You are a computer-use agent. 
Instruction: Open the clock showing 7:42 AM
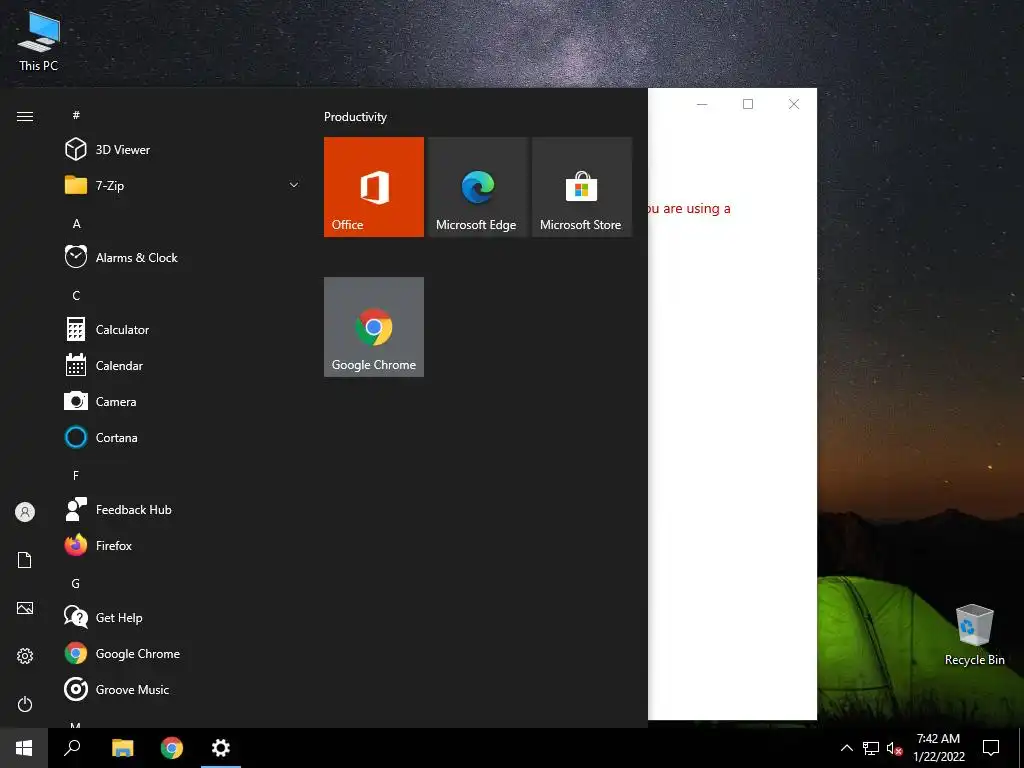938,748
